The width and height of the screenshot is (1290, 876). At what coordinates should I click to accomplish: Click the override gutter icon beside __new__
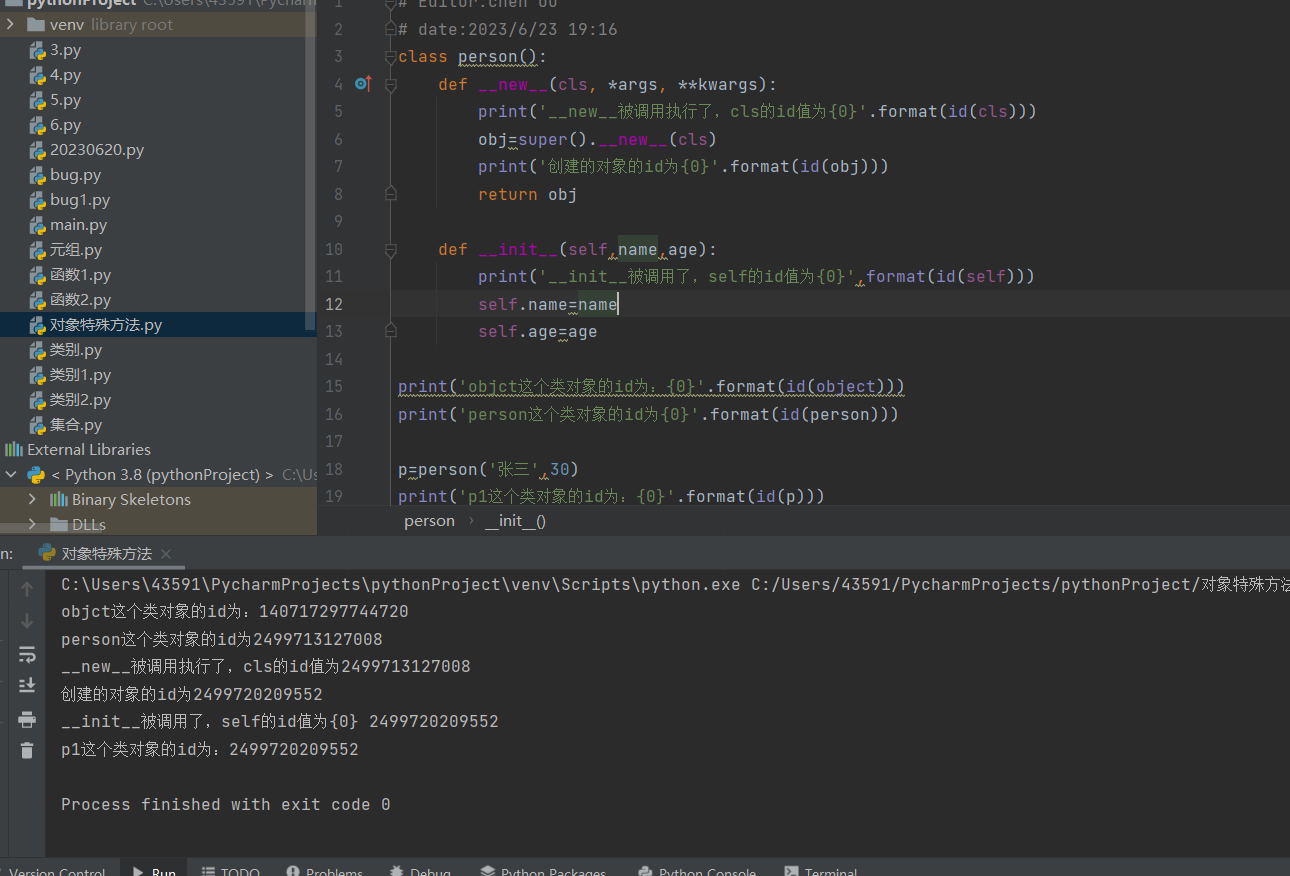tap(363, 84)
